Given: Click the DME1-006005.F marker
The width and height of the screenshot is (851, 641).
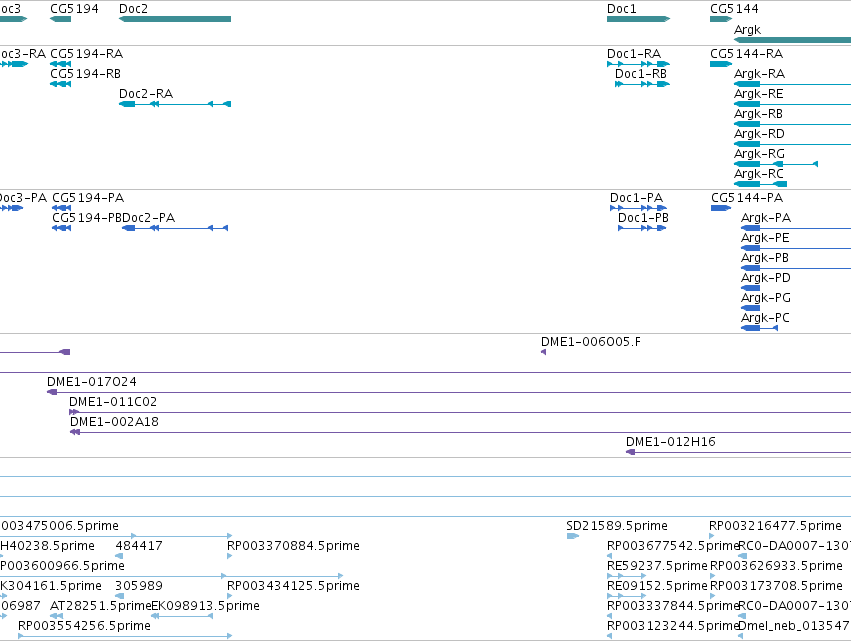Looking at the screenshot, I should (x=543, y=352).
